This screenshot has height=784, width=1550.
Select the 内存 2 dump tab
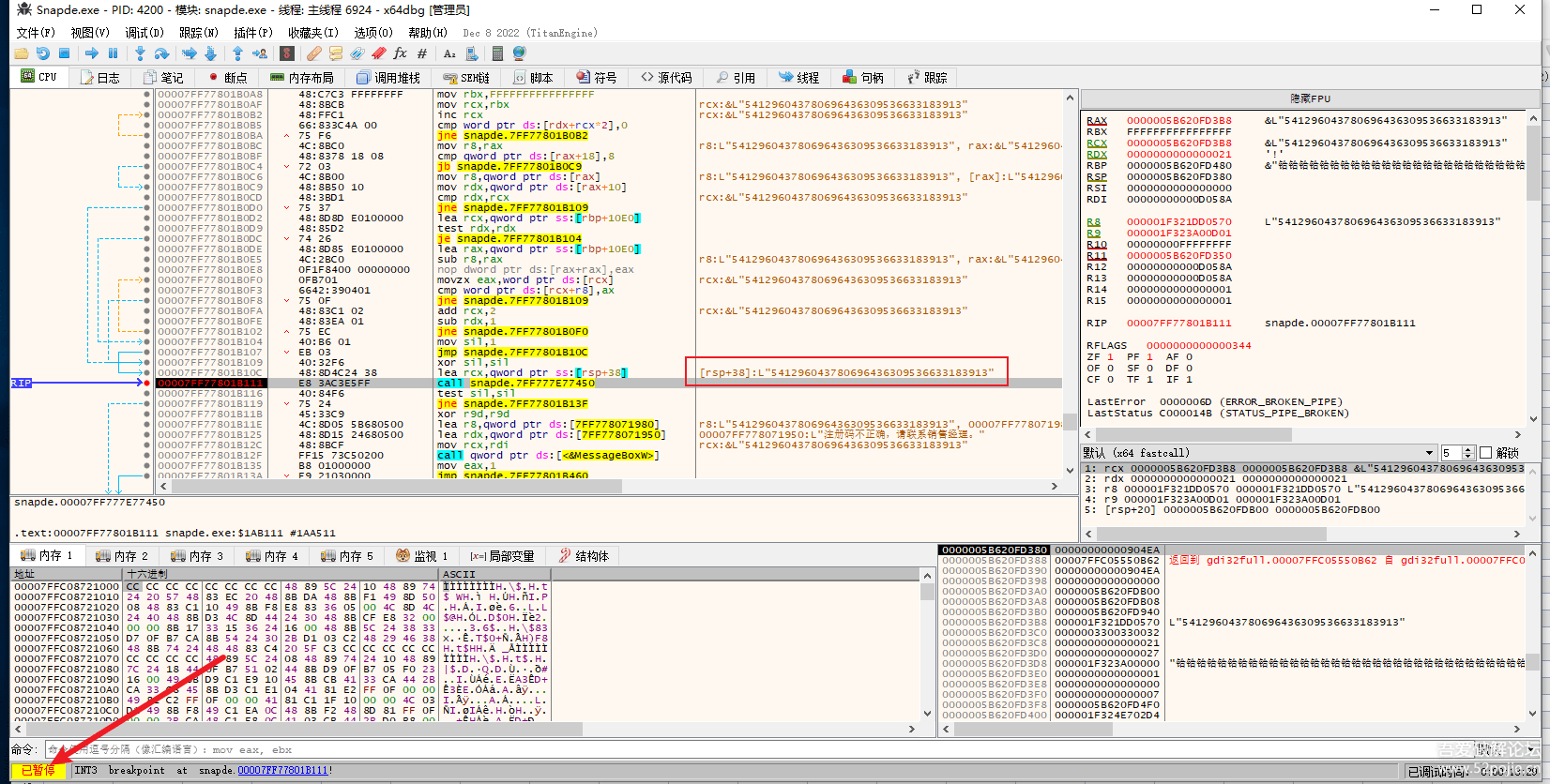122,555
